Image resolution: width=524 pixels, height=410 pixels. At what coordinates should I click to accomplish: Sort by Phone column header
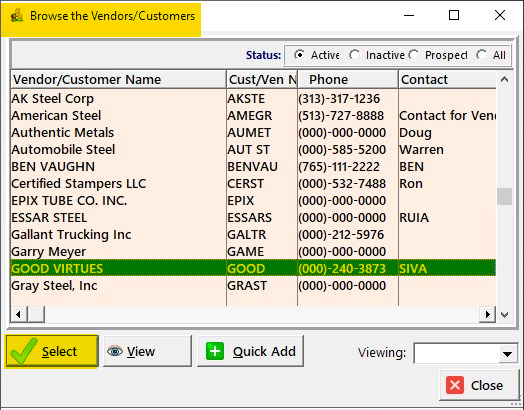[348, 80]
